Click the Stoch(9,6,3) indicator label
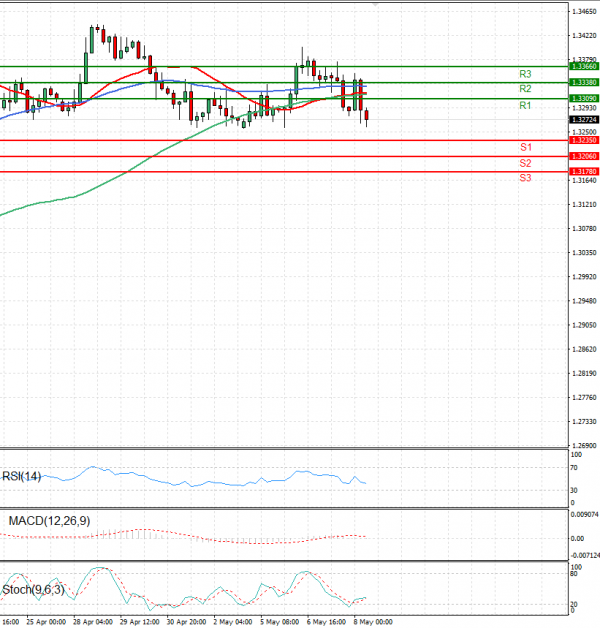 [31, 589]
